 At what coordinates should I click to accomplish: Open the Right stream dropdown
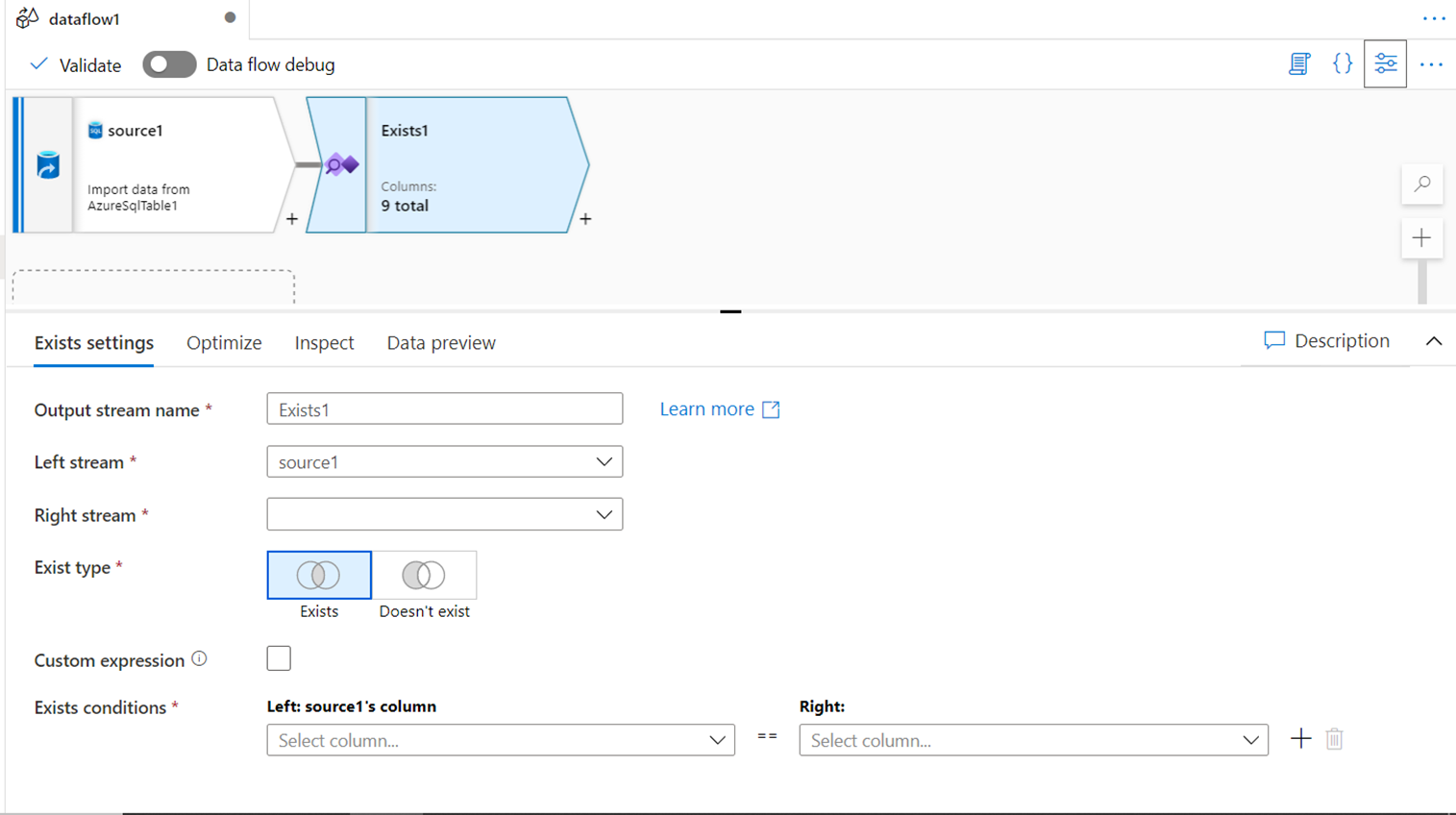pos(444,515)
